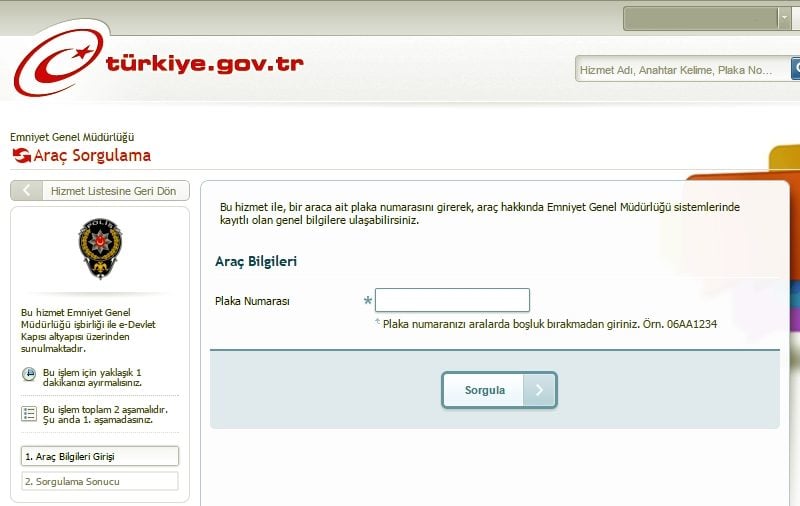Focus the Plaka Numarası input field

tap(452, 300)
